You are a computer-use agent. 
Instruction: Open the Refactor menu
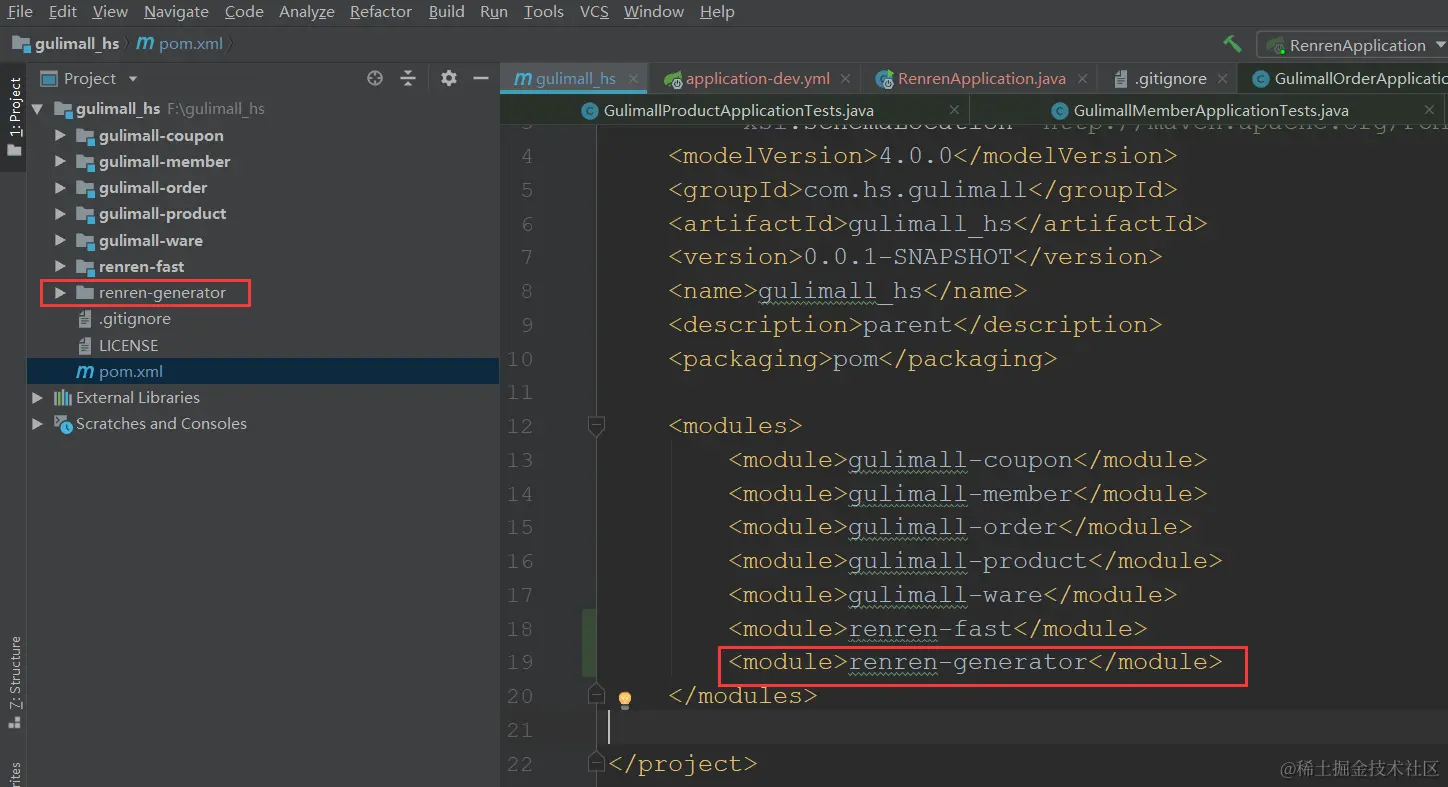coord(381,11)
